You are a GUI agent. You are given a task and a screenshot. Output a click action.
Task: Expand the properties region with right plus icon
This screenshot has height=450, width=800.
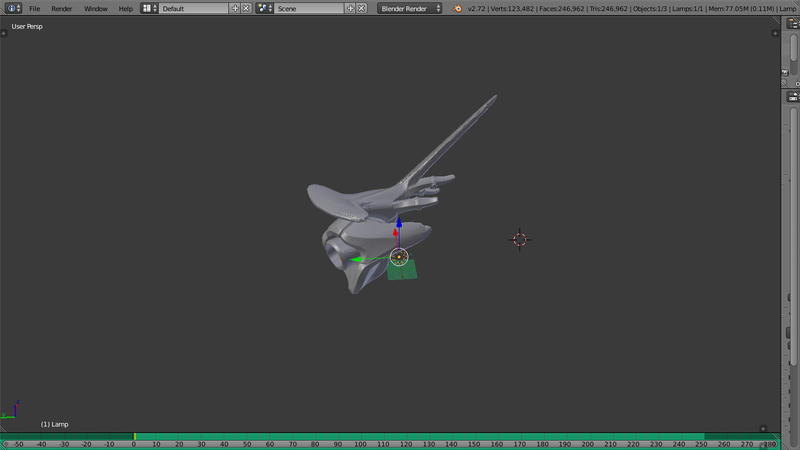coord(776,34)
